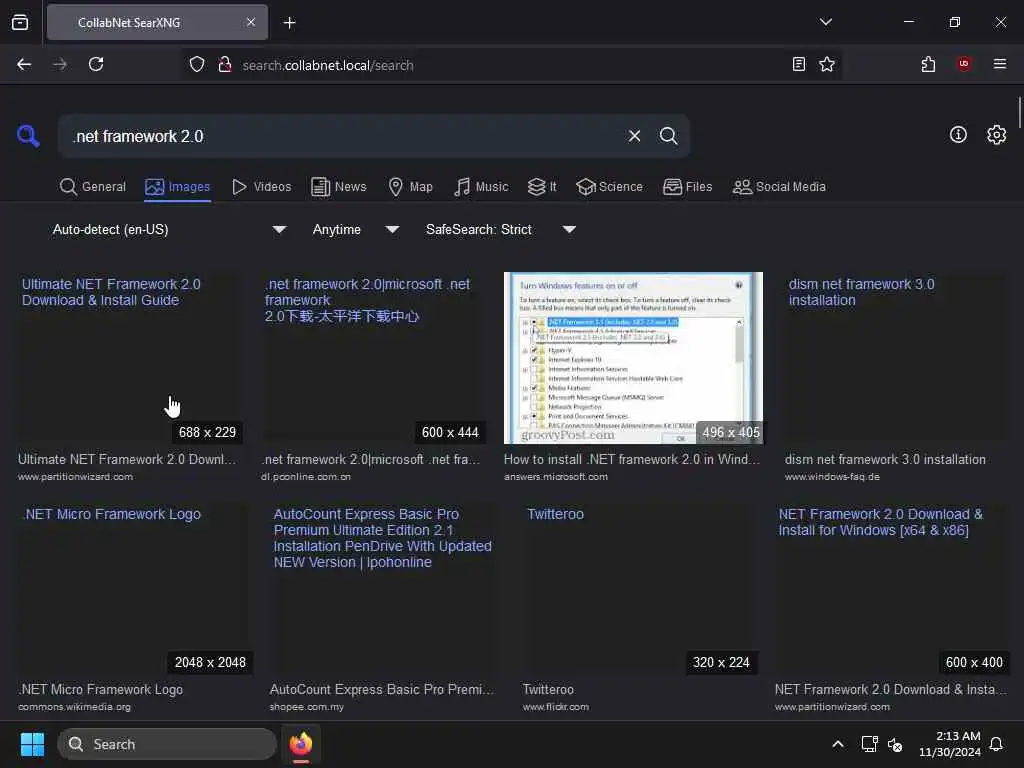1024x768 pixels.
Task: Open the network tray icon
Action: click(x=869, y=744)
